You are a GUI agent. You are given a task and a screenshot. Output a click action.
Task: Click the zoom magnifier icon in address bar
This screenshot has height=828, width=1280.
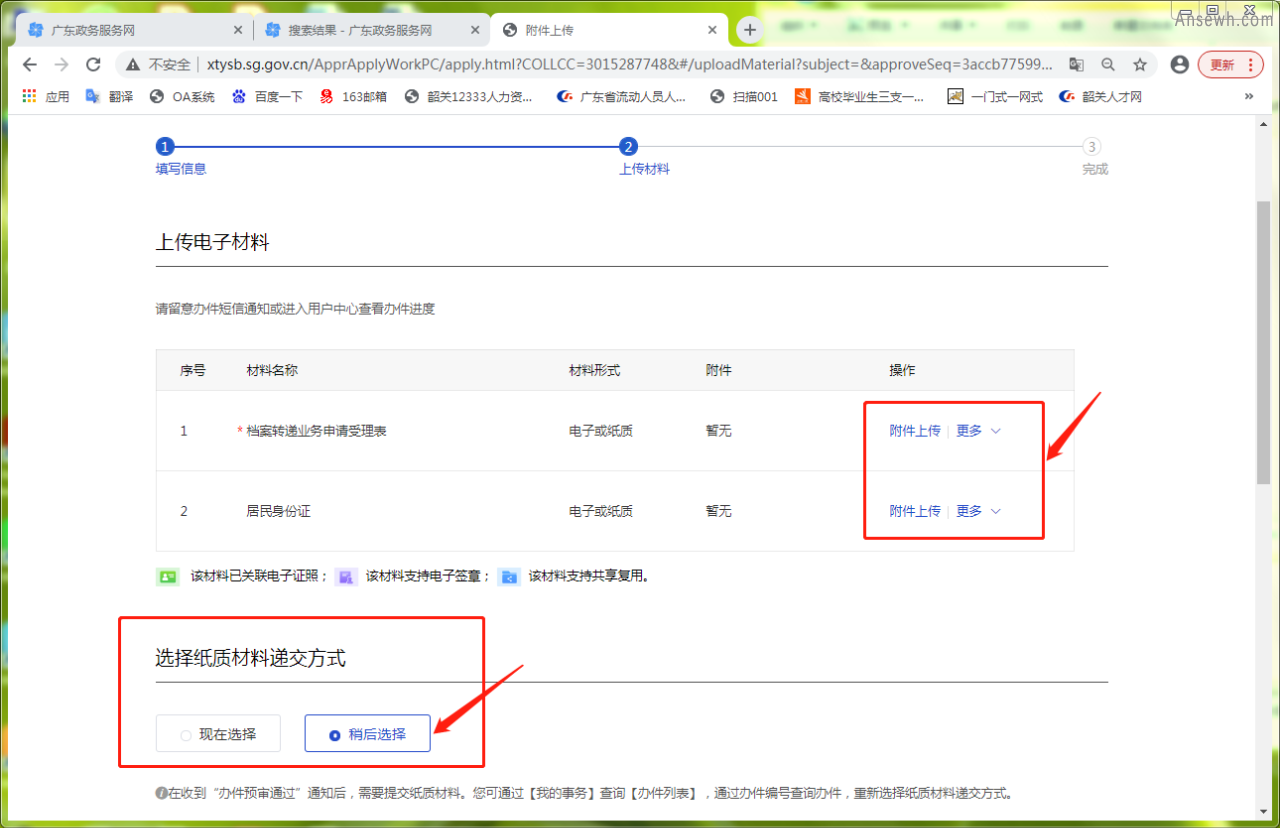pos(1108,65)
